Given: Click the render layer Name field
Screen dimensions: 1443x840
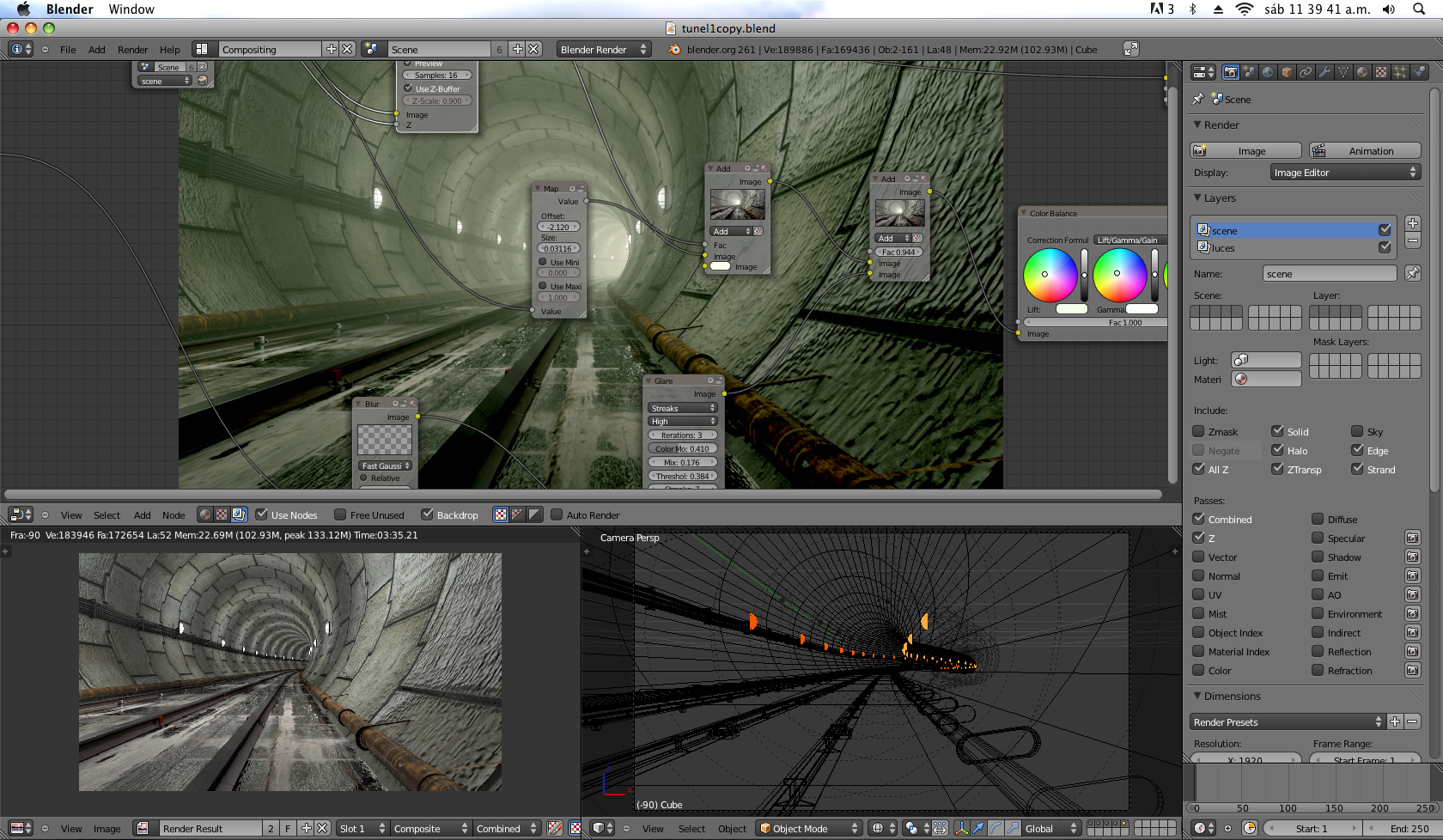Looking at the screenshot, I should pos(1330,273).
